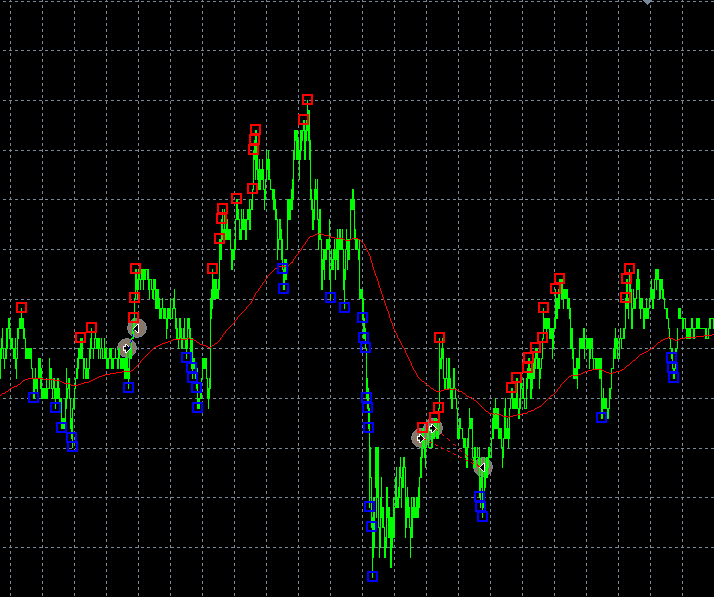715x598 pixels.
Task: Click lone blue square at the dip before the final rally
Action: (x=601, y=417)
